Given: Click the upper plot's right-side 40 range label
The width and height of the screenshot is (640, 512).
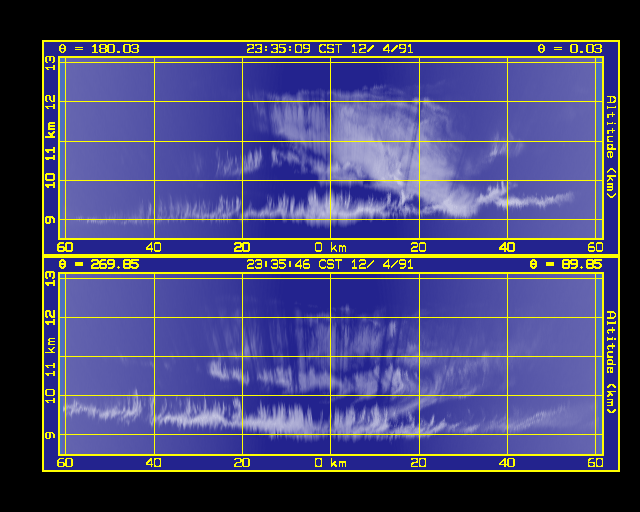Looking at the screenshot, I should point(507,247).
